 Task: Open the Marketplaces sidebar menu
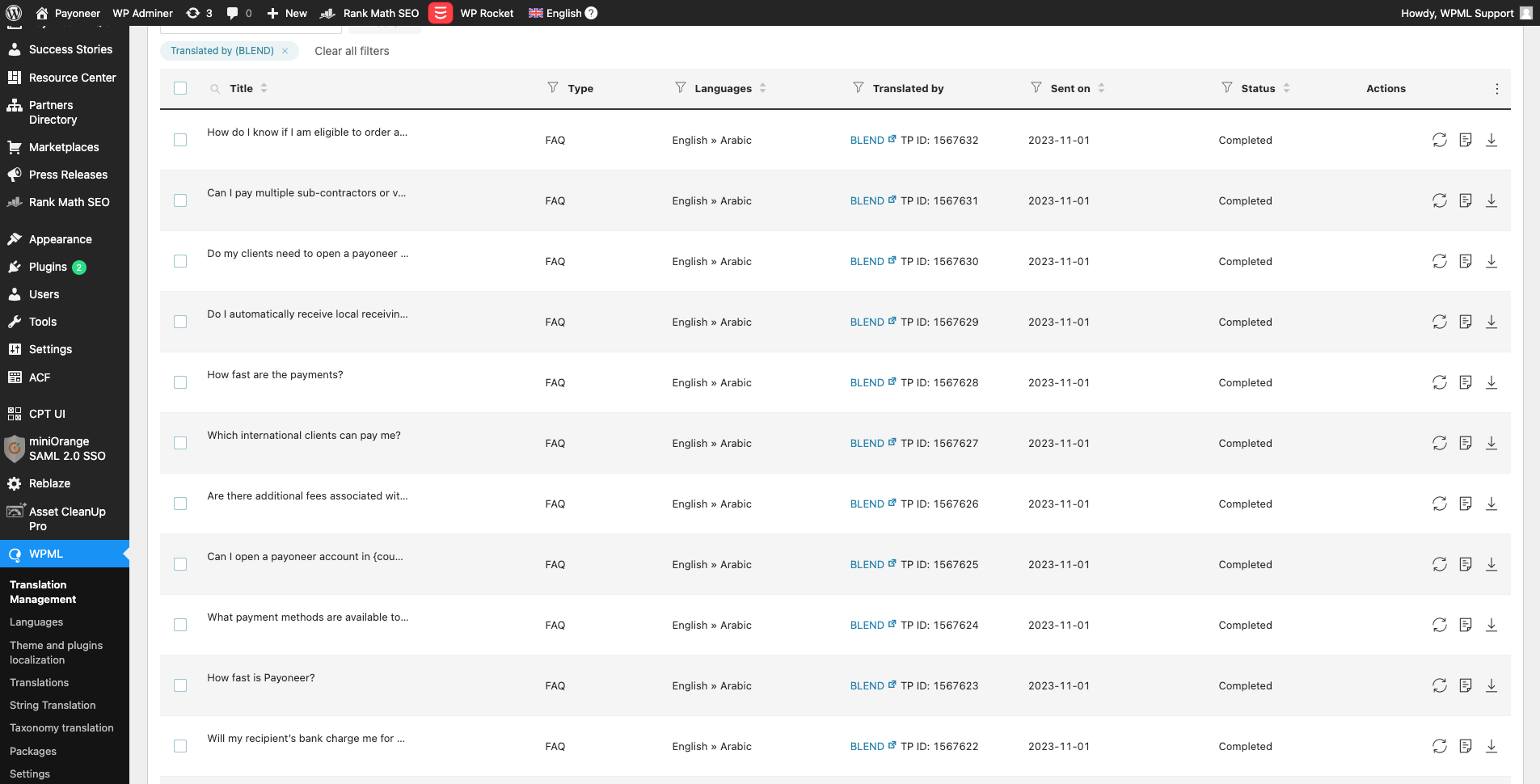pos(65,147)
